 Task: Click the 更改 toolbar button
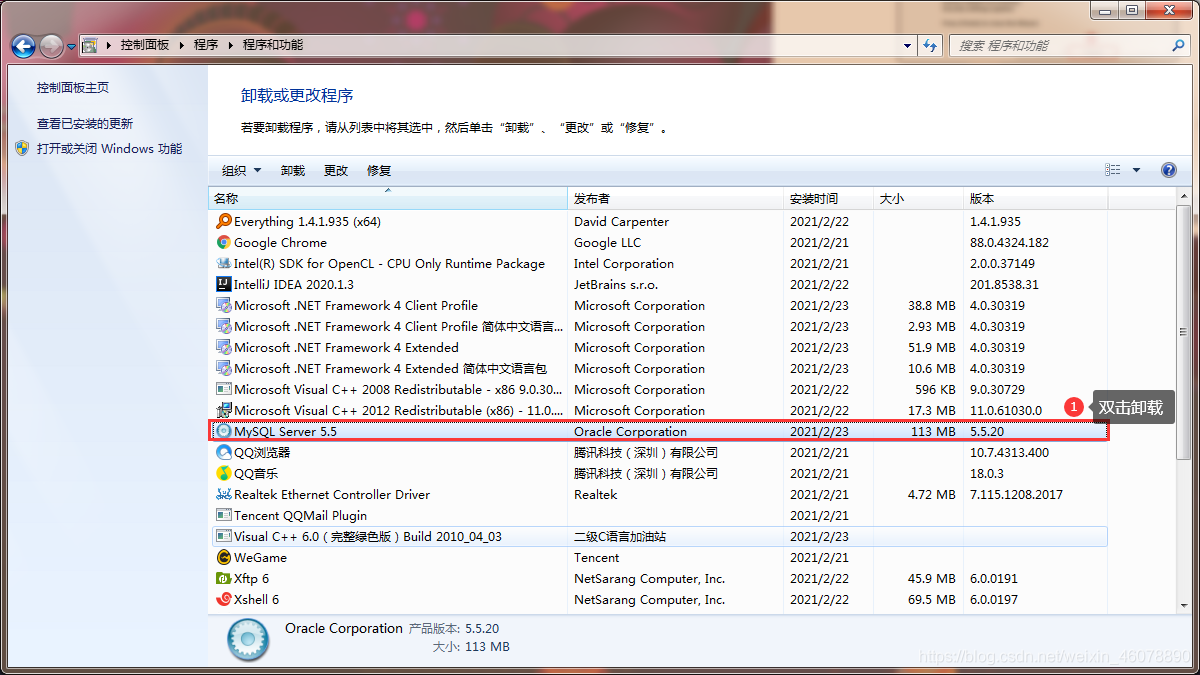(336, 171)
